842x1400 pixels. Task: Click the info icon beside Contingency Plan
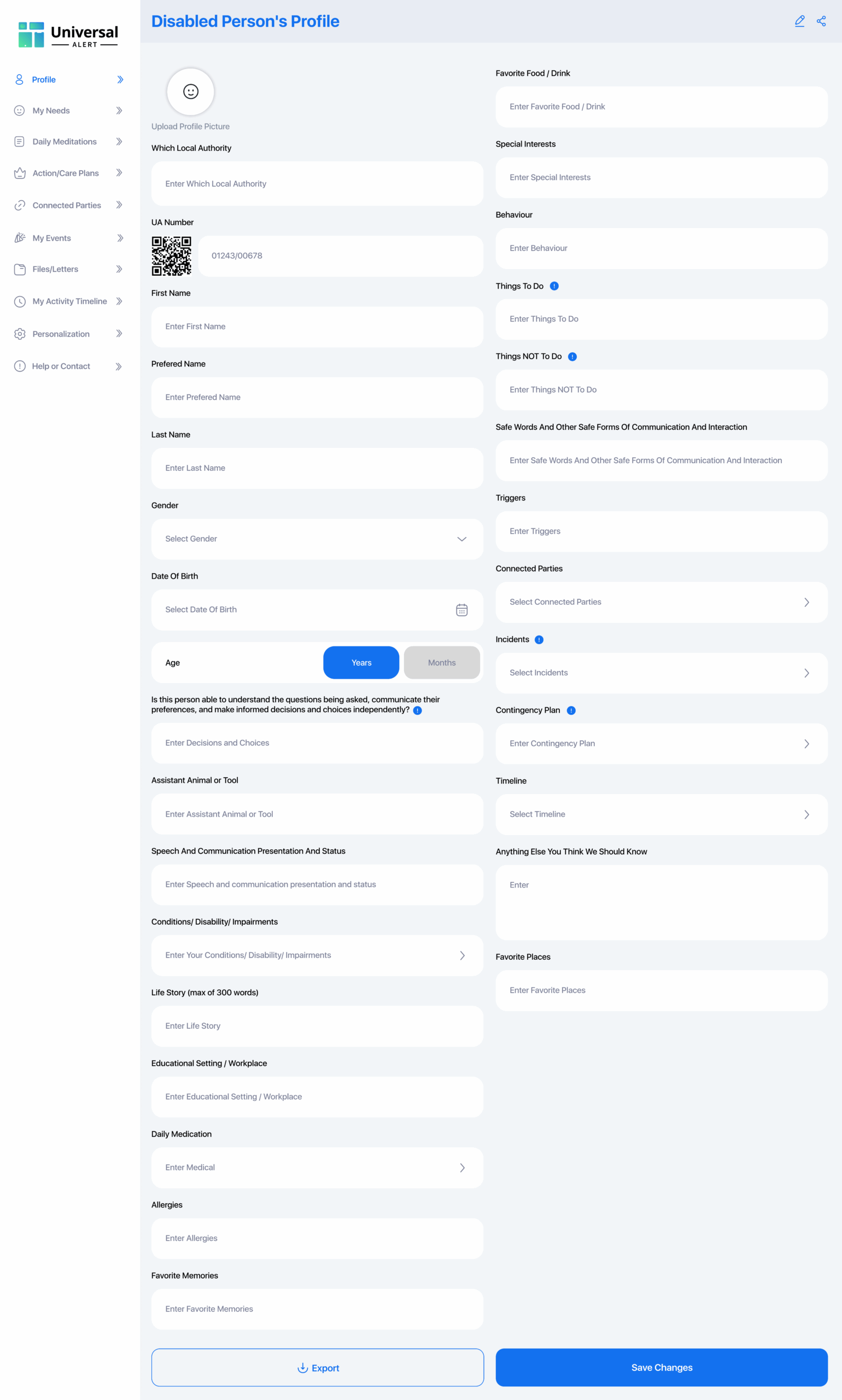(571, 710)
